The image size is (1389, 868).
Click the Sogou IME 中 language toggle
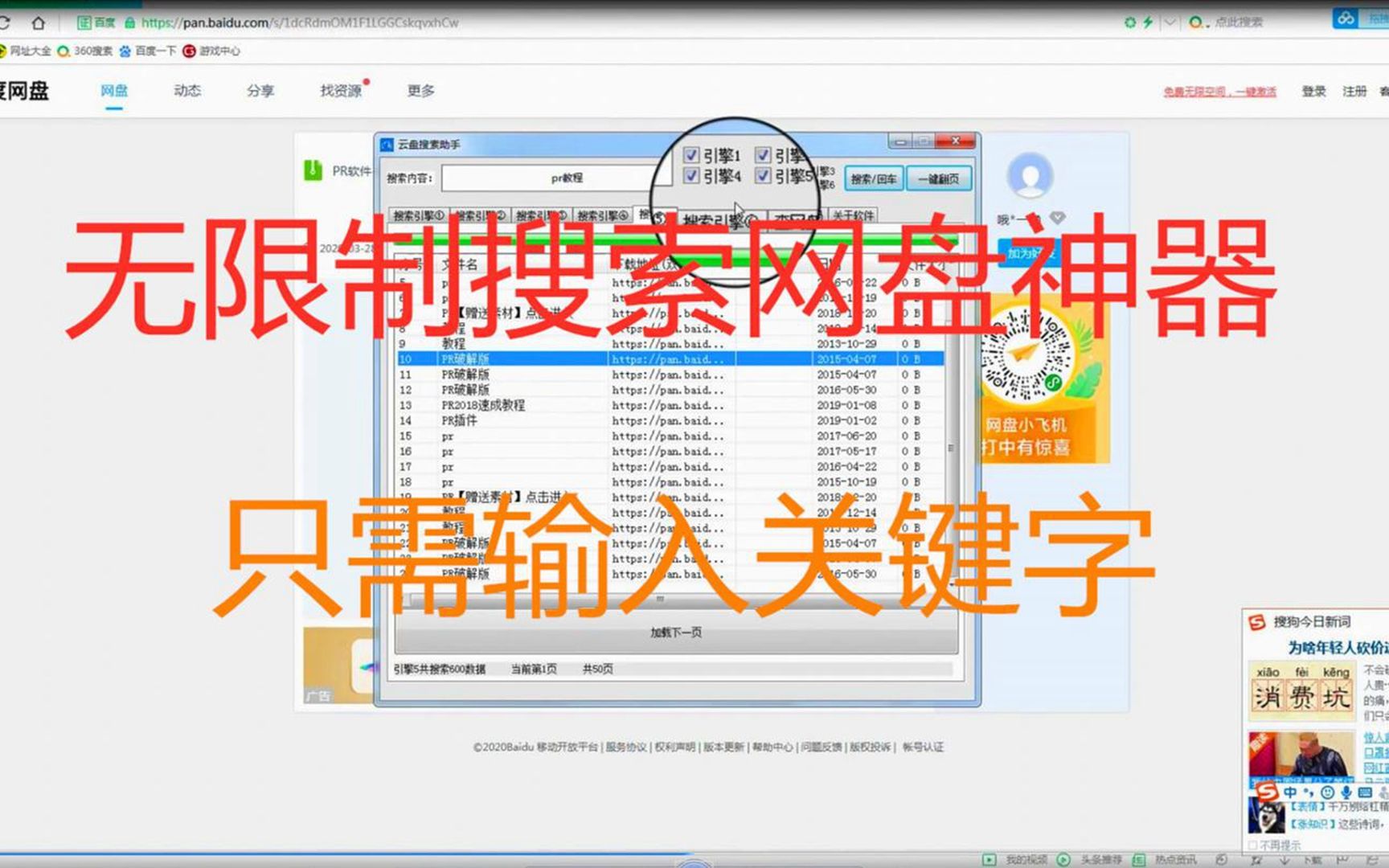1290,792
